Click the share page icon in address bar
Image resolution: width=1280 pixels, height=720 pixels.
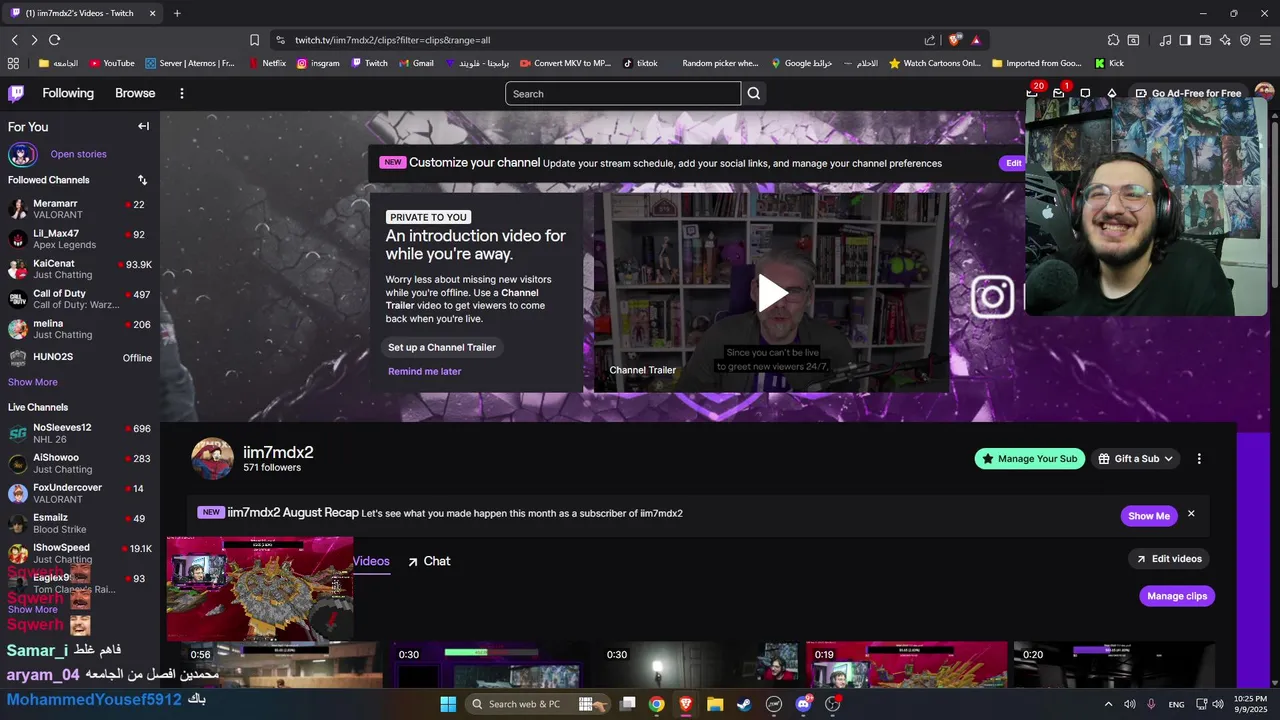[930, 40]
